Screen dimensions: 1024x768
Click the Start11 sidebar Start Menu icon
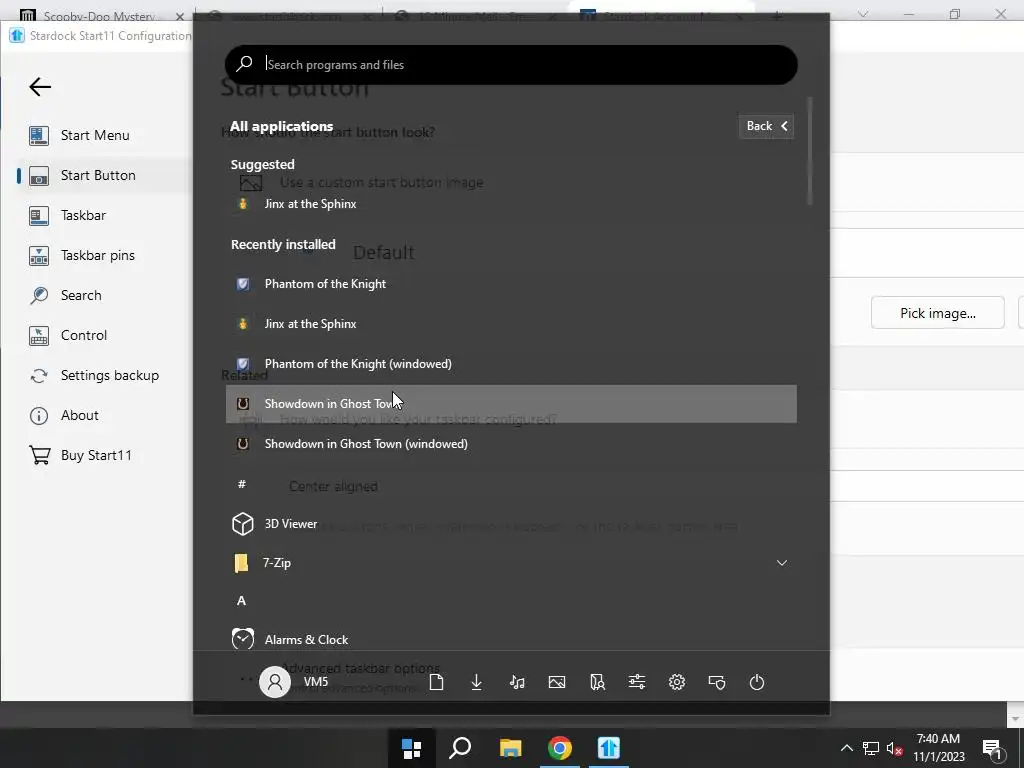click(39, 135)
